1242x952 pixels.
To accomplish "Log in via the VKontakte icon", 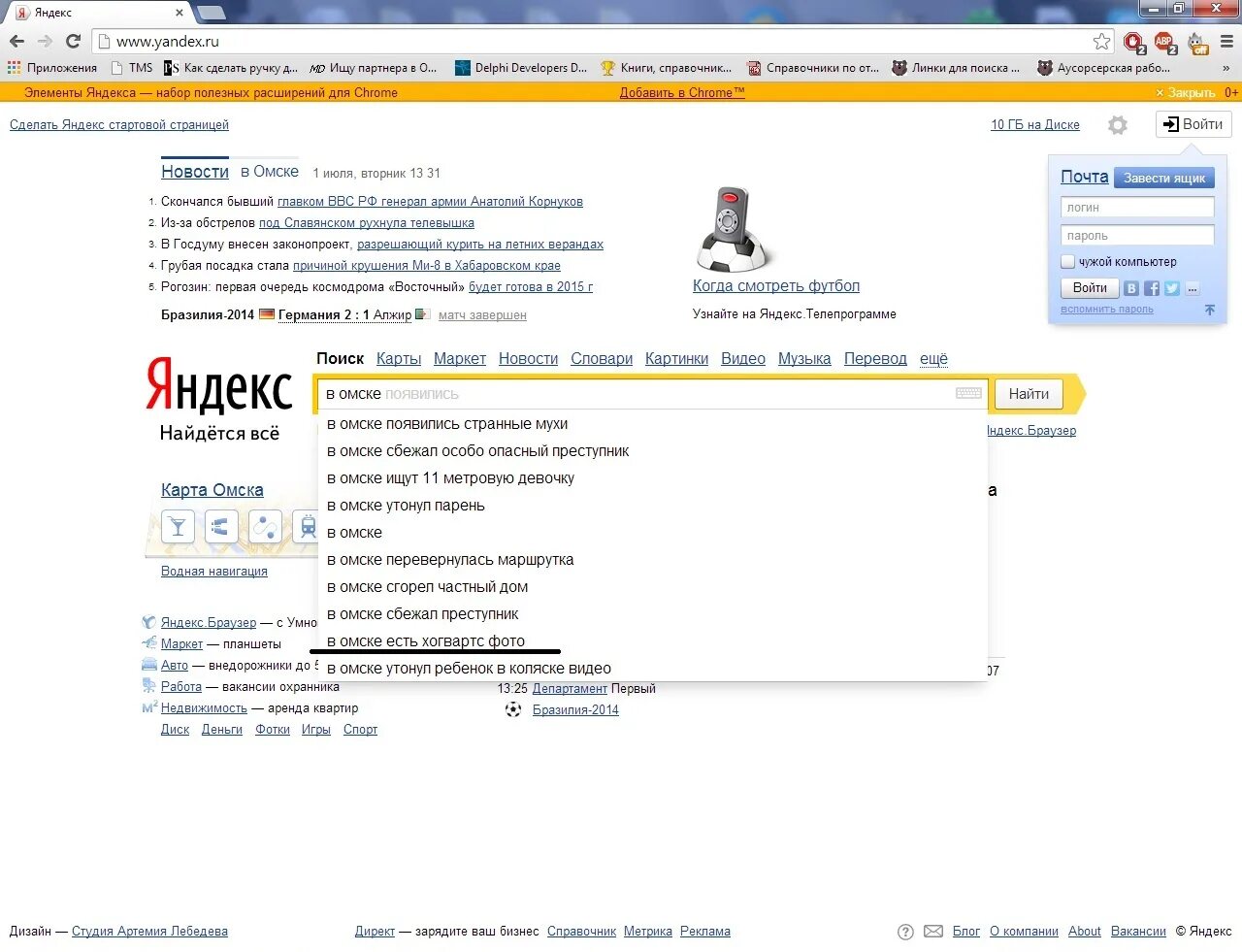I will pyautogui.click(x=1131, y=288).
